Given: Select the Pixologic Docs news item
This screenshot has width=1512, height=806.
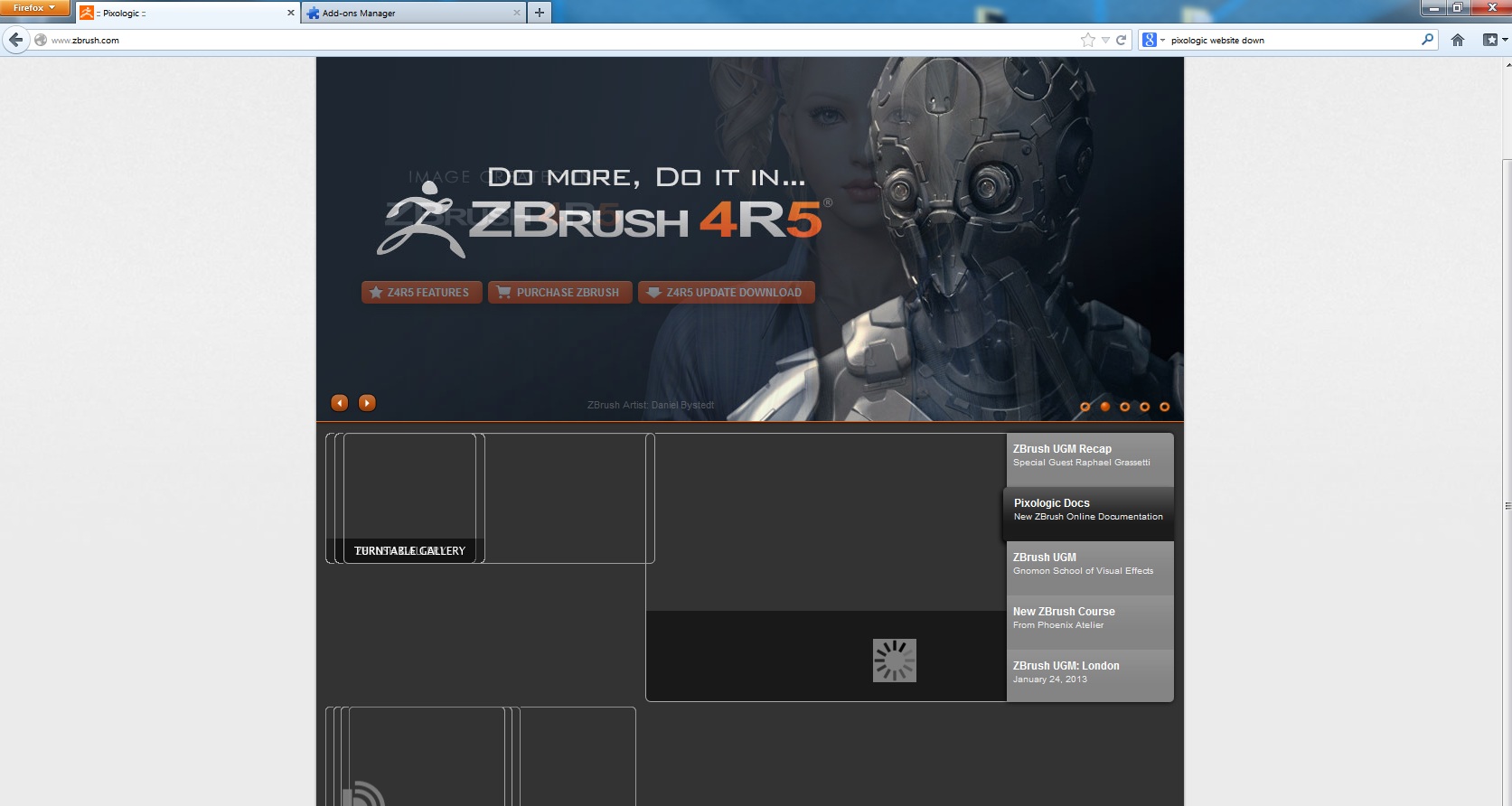Looking at the screenshot, I should [1089, 514].
